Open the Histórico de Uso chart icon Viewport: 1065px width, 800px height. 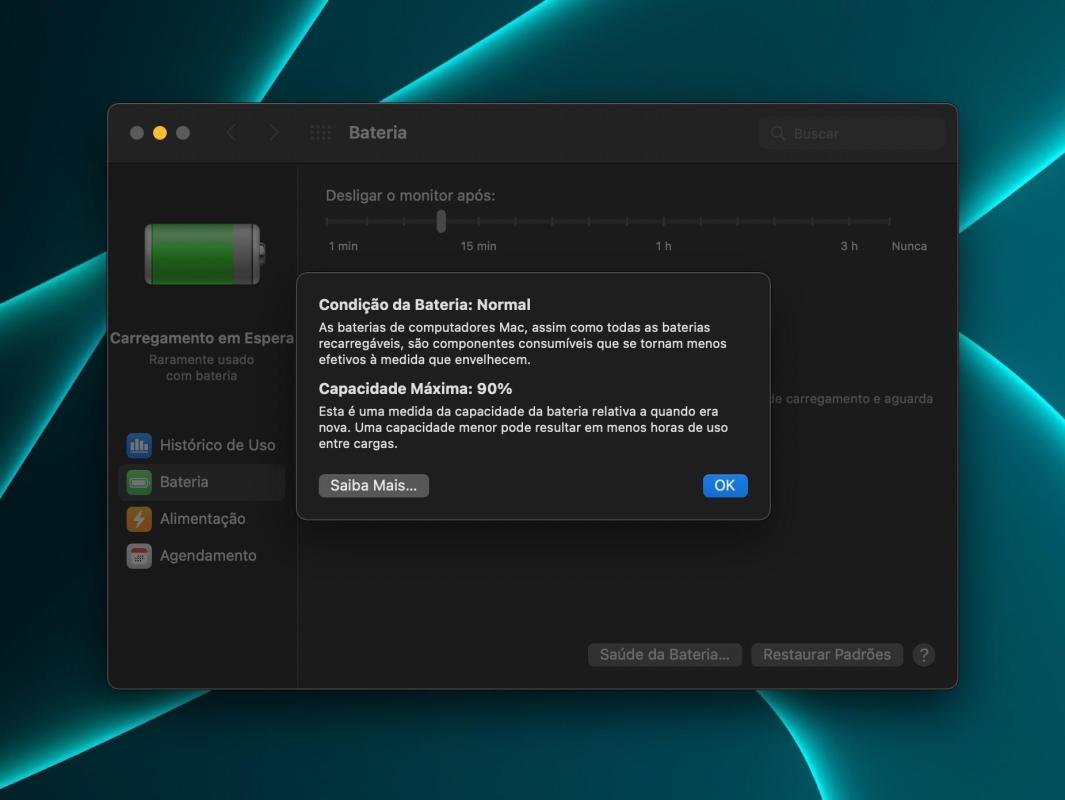138,445
